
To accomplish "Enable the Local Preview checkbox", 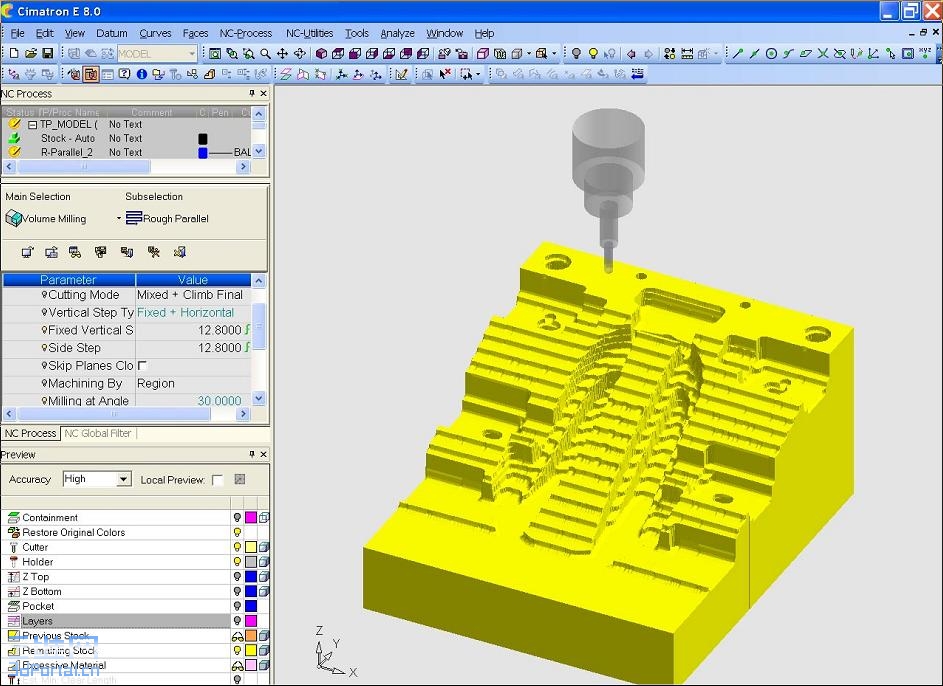I will [218, 480].
